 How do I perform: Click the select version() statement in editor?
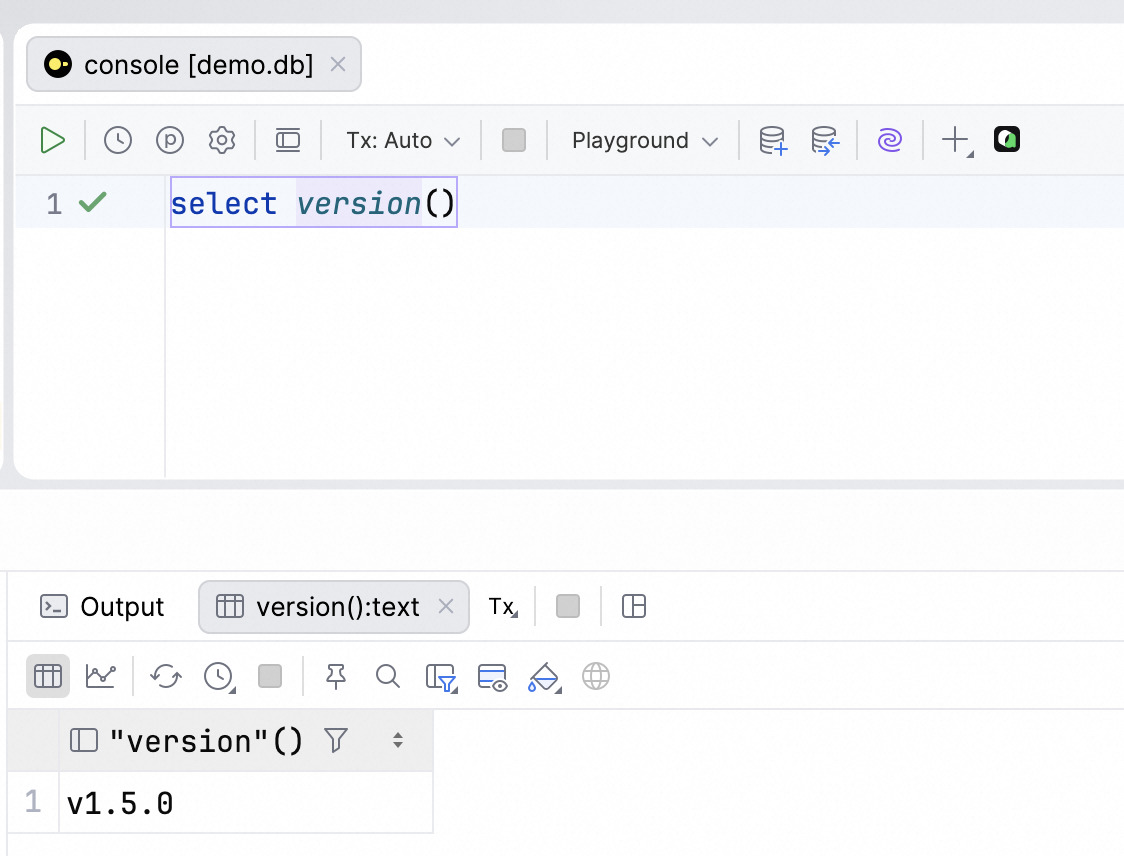coord(313,203)
